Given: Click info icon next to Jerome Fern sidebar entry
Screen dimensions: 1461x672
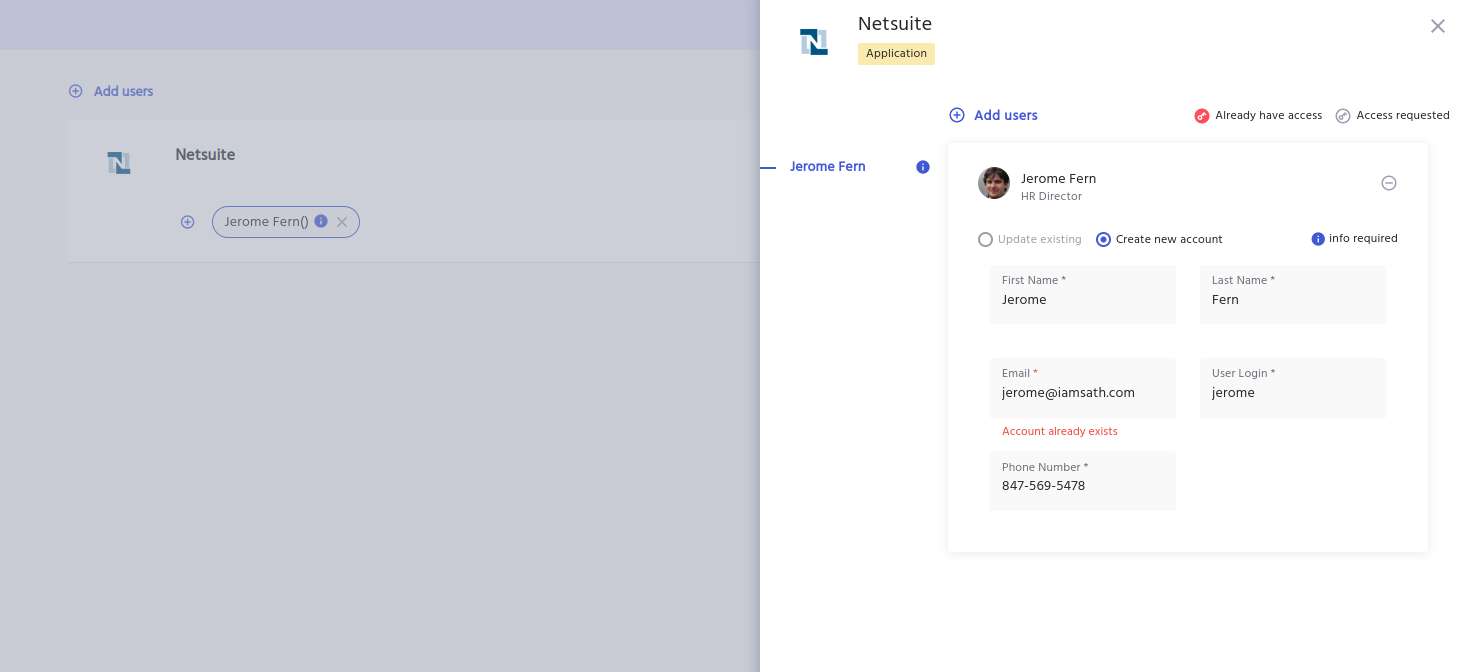Looking at the screenshot, I should point(923,167).
